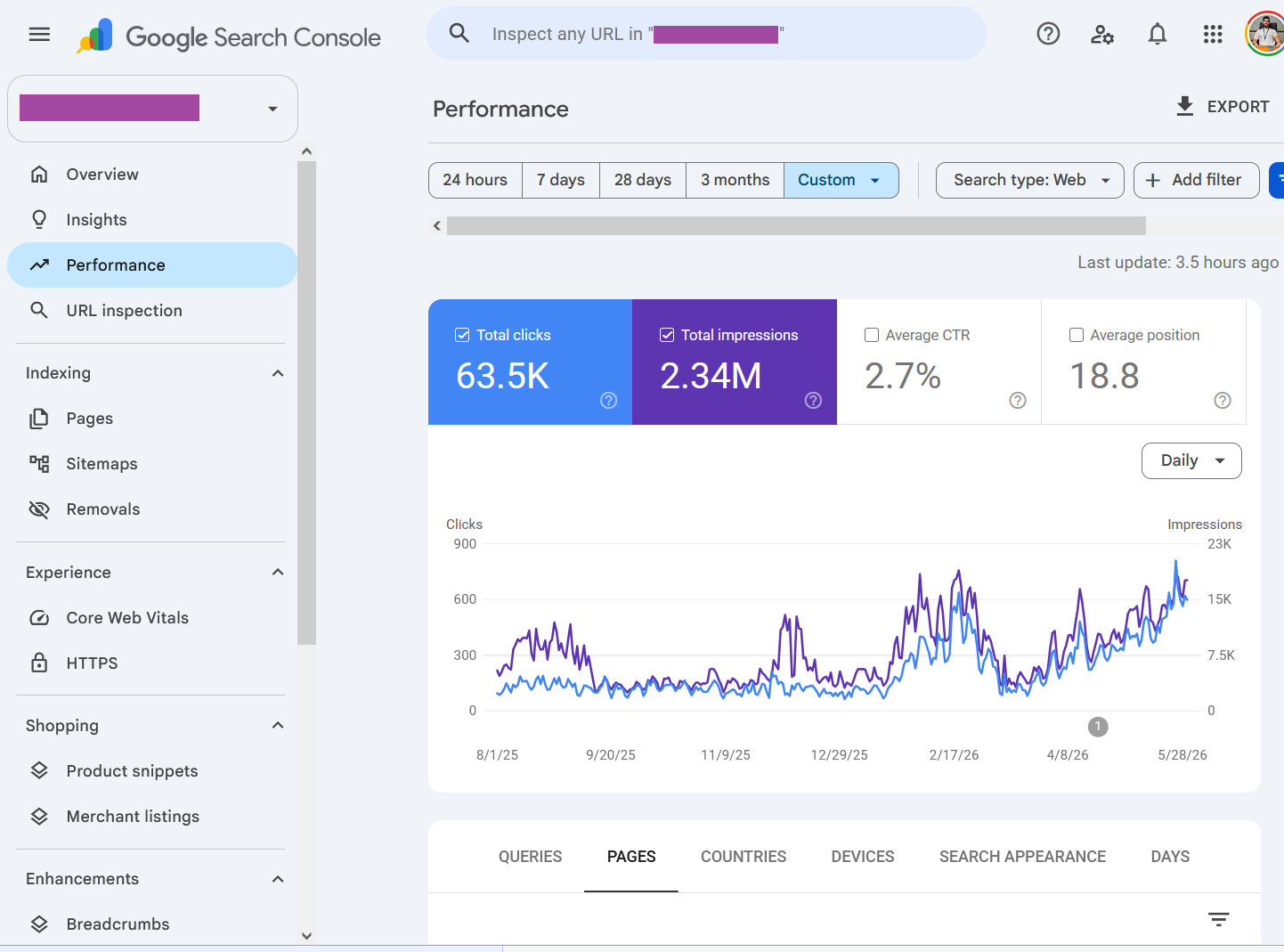Screen dimensions: 1284x952
Task: Click the Product snippets layers icon
Action: pyautogui.click(x=39, y=770)
